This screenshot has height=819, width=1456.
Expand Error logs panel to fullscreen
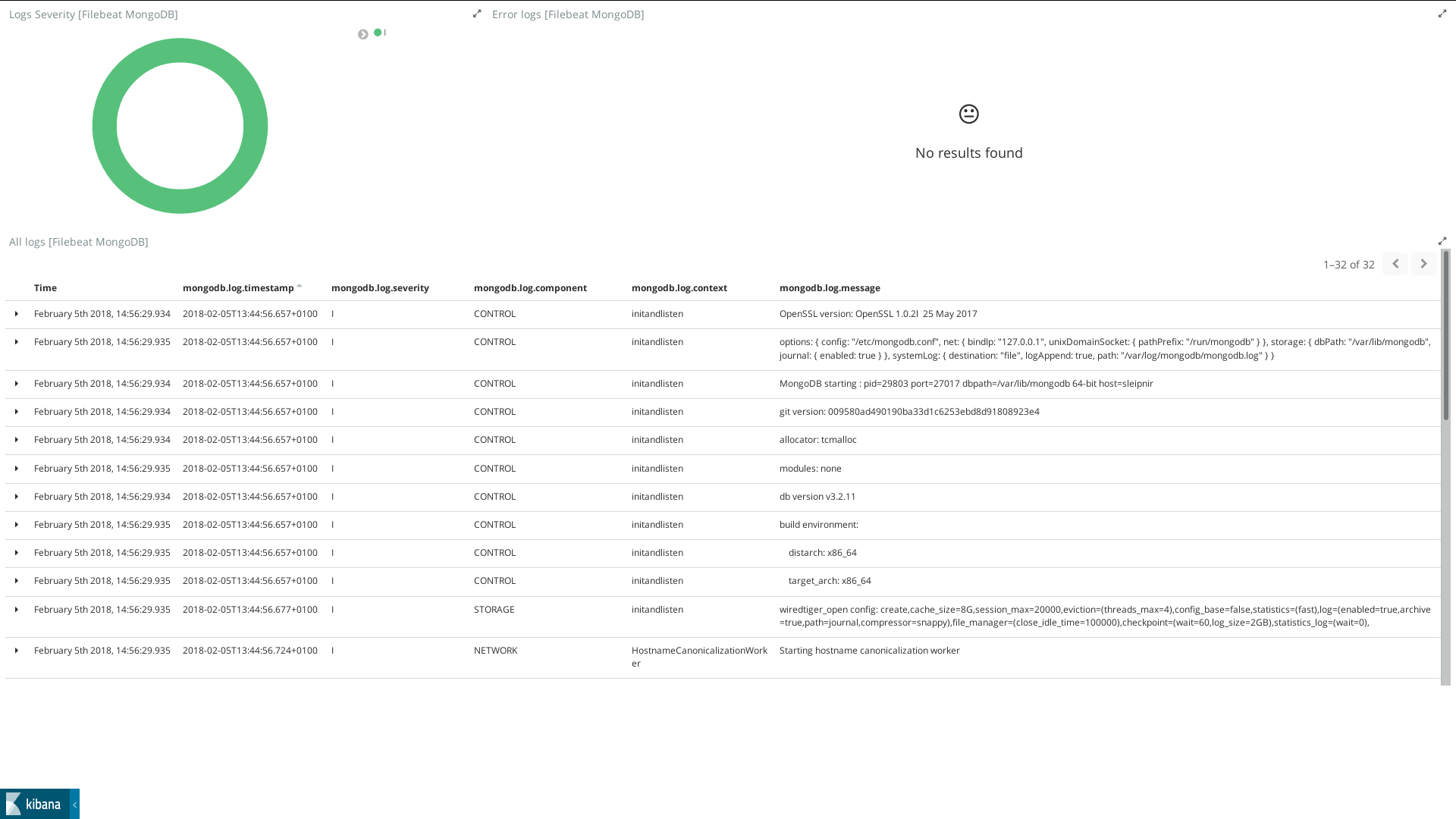1442,13
